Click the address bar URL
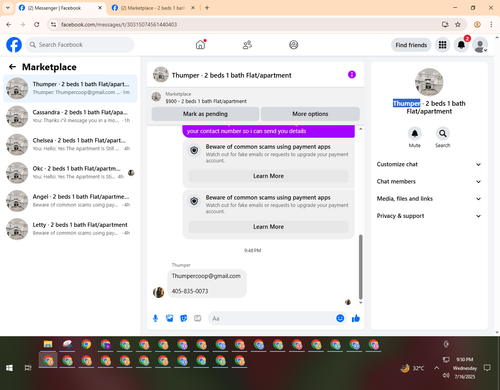 pyautogui.click(x=119, y=25)
